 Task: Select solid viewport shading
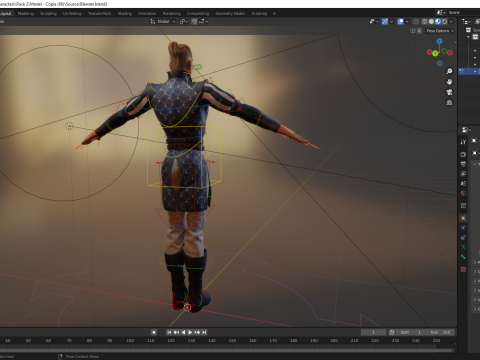pos(431,22)
